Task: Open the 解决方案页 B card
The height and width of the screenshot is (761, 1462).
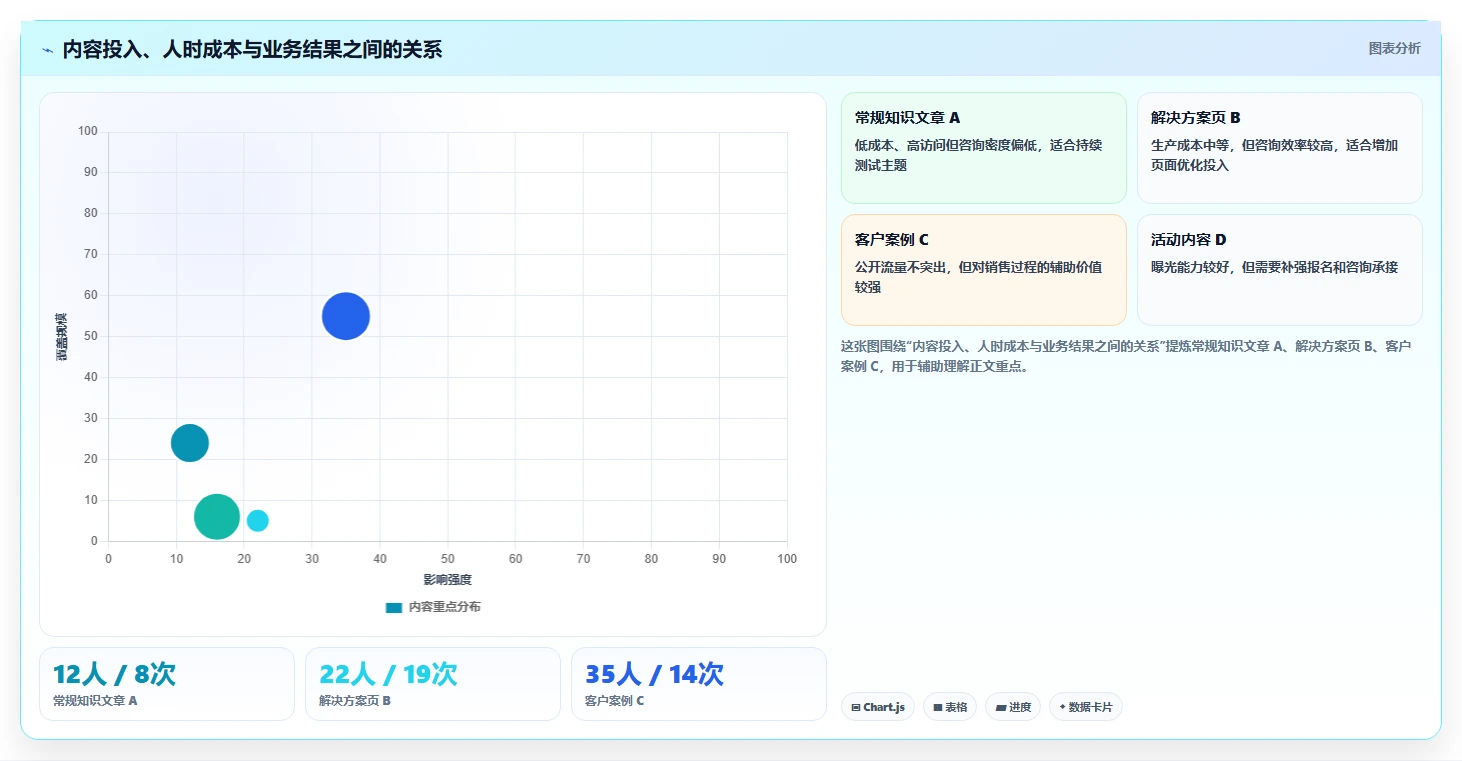Action: pyautogui.click(x=1280, y=148)
